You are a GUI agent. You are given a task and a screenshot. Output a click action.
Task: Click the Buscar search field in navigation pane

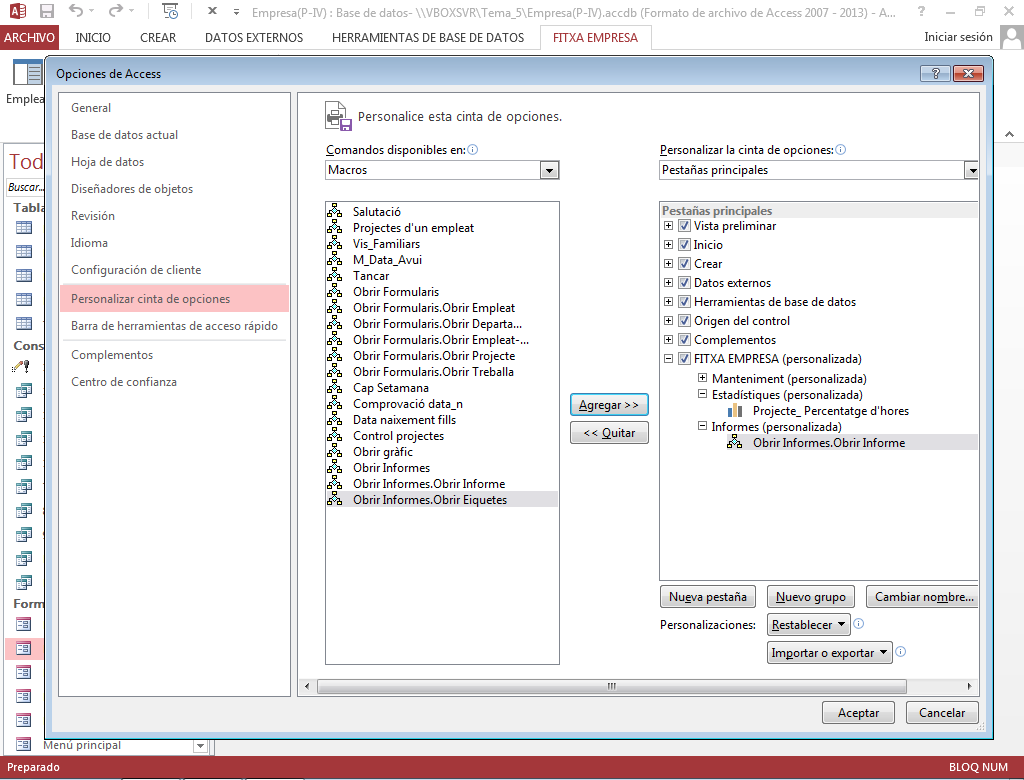pos(25,187)
